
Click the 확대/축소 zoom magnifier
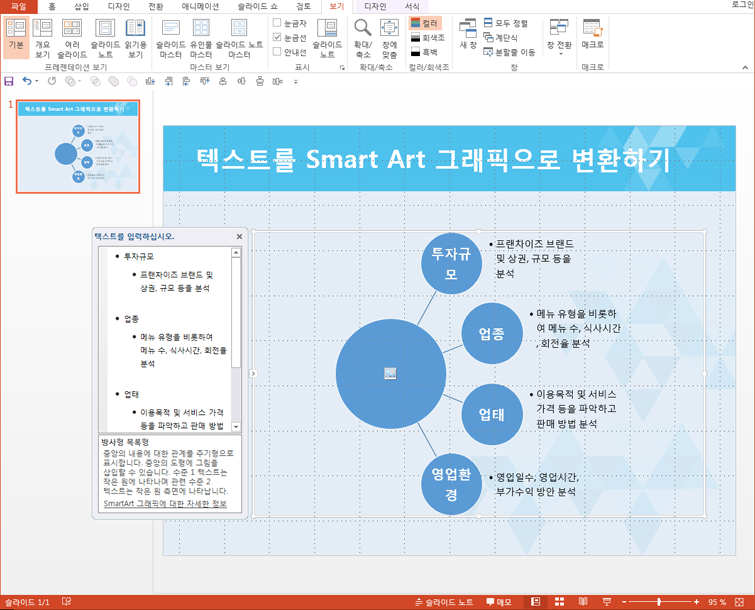(x=363, y=38)
